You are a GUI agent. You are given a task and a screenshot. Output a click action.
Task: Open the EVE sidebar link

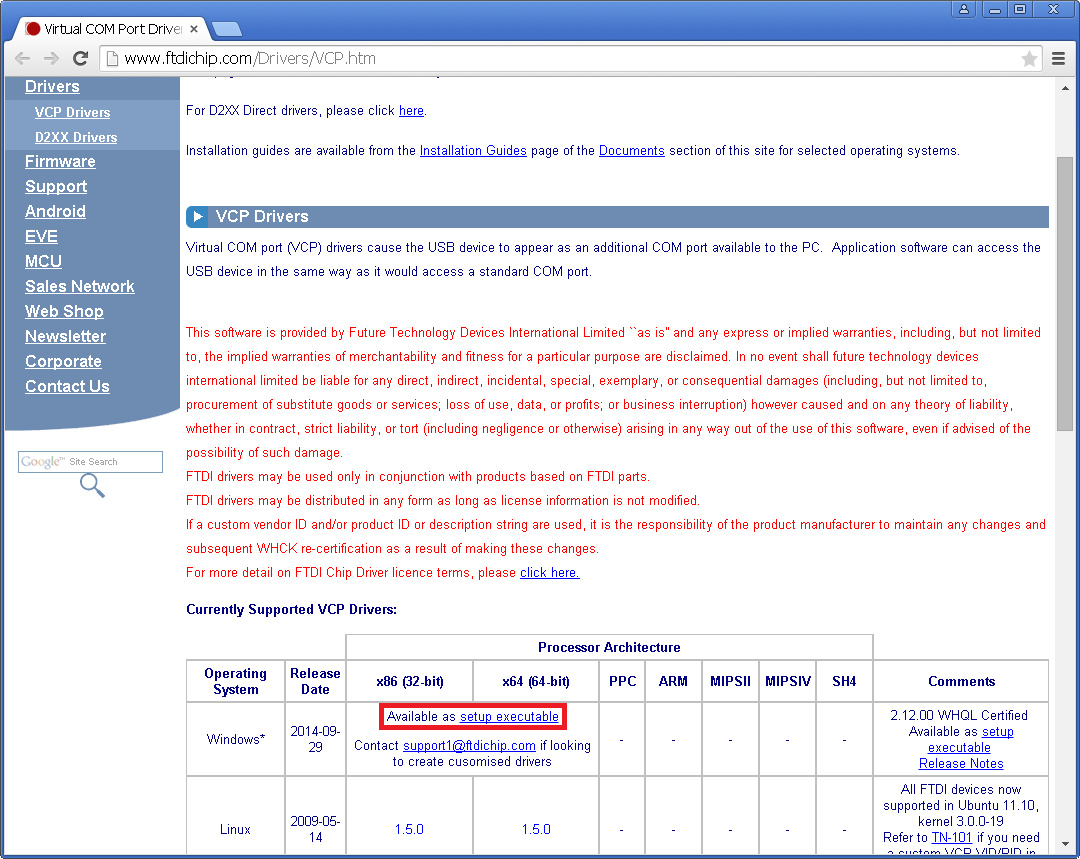pos(41,236)
